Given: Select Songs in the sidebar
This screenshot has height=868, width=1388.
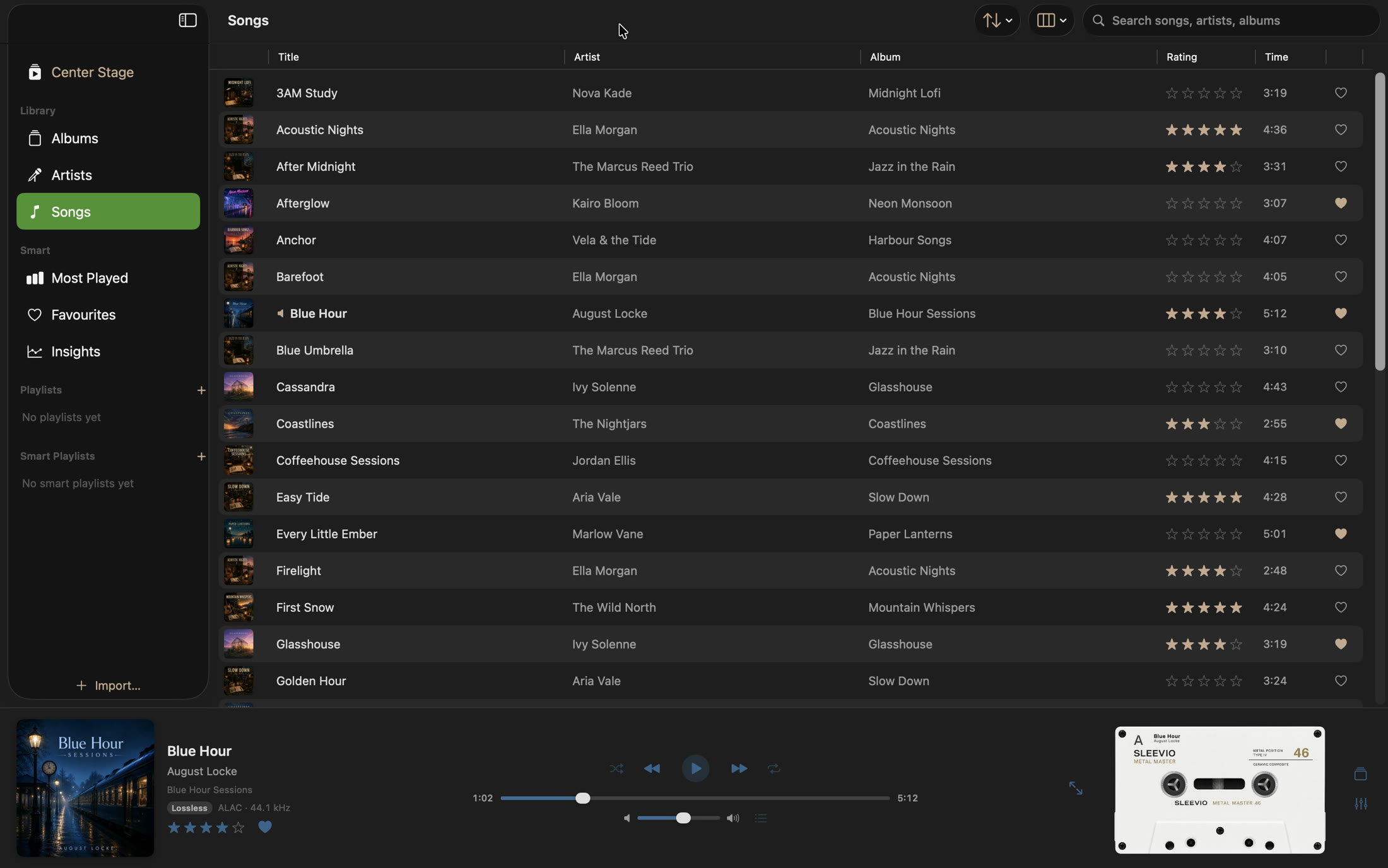Looking at the screenshot, I should point(108,211).
